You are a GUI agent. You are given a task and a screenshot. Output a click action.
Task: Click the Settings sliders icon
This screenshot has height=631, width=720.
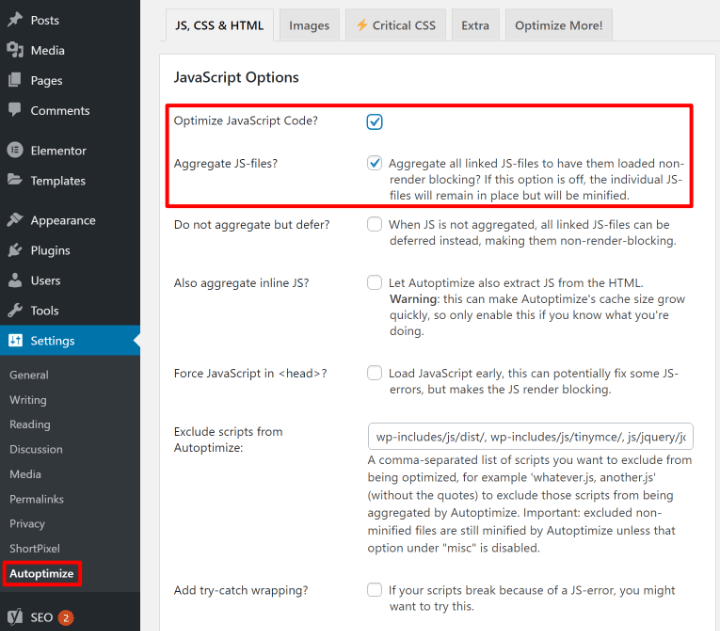(x=15, y=340)
